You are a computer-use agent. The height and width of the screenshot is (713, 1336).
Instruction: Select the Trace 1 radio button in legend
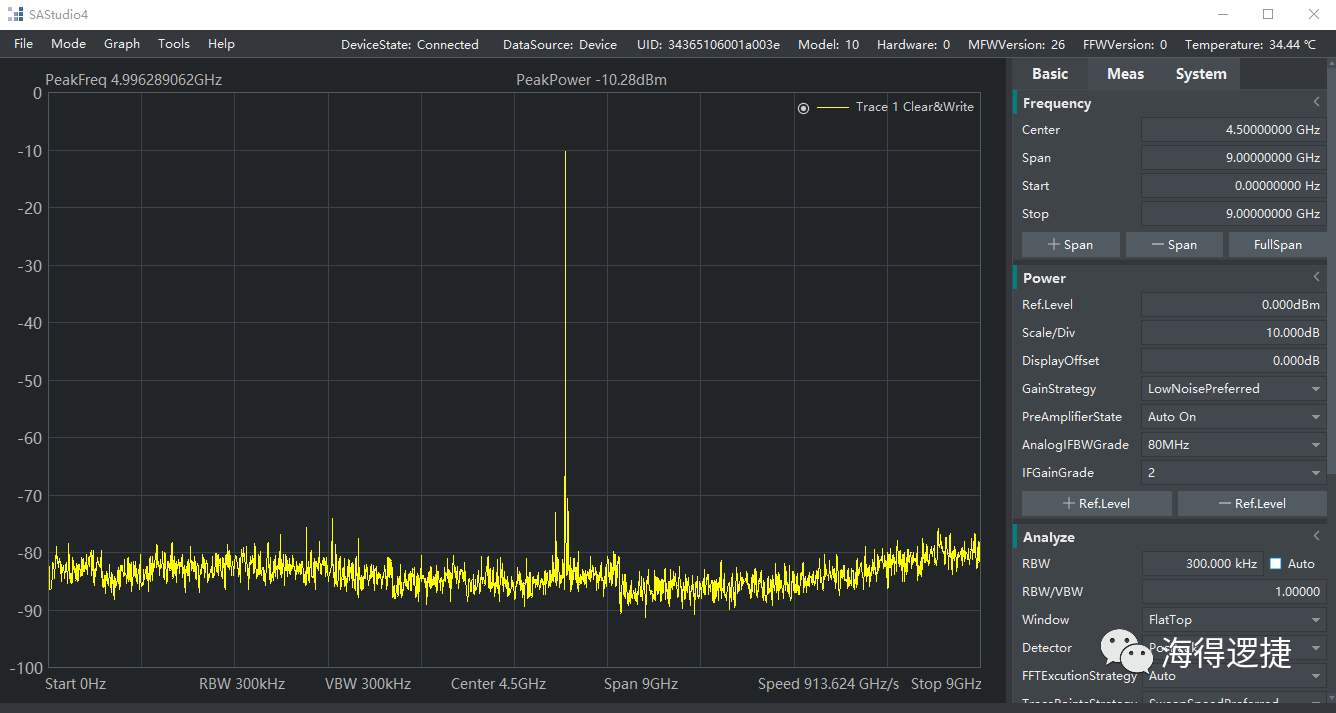coord(804,108)
